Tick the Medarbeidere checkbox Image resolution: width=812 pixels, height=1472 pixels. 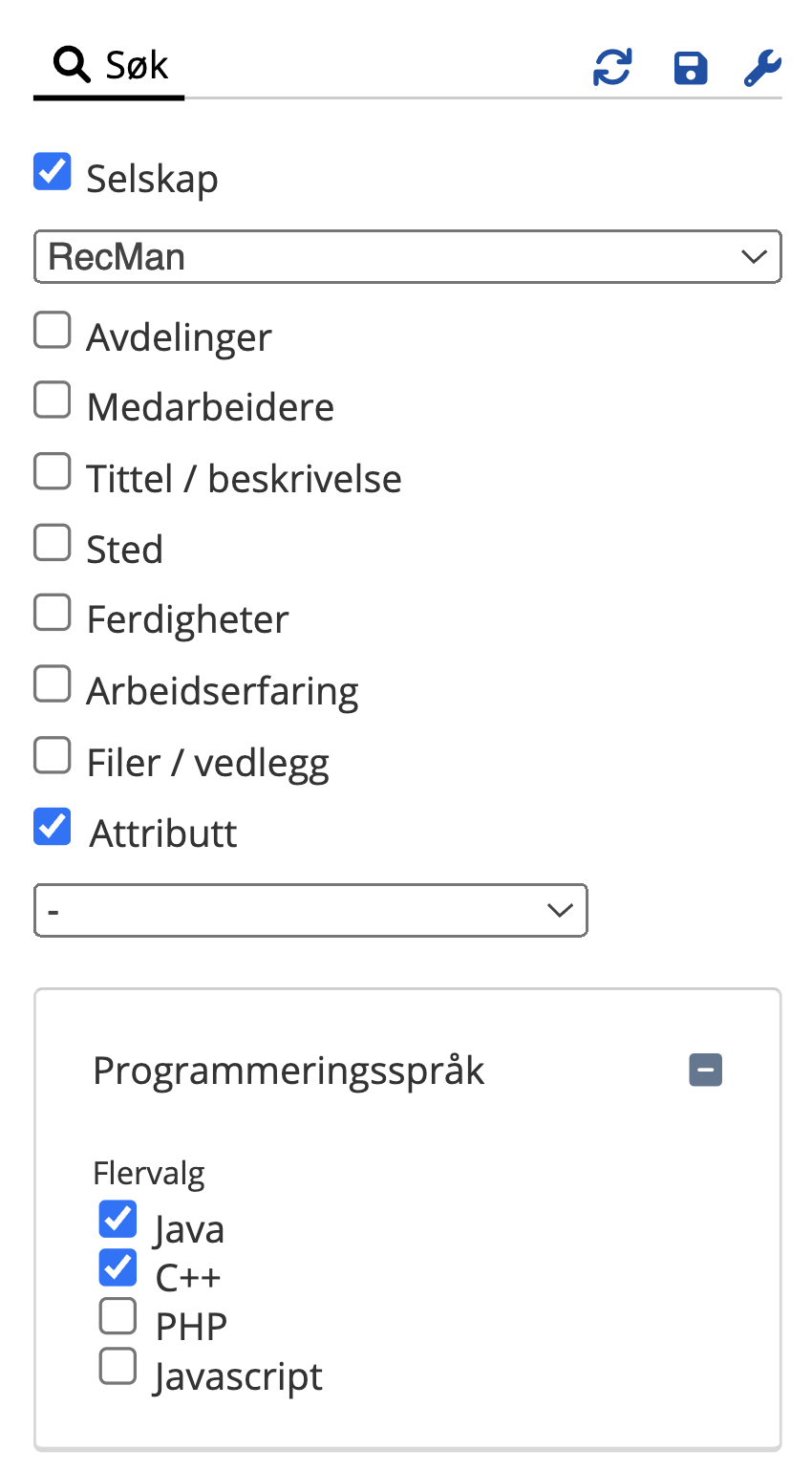(x=53, y=400)
